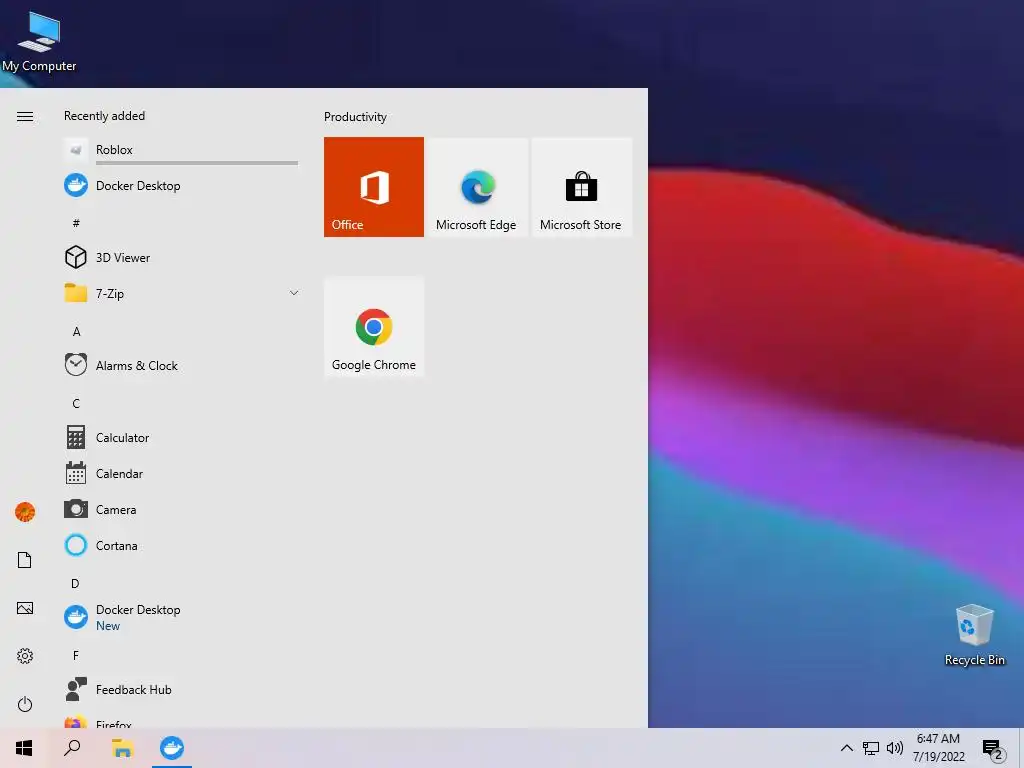Click the user account avatar

[25, 512]
